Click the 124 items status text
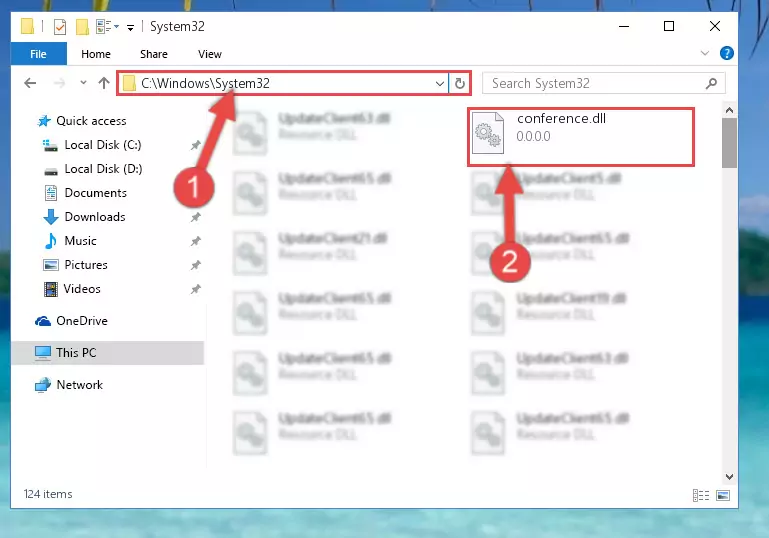 click(x=48, y=494)
